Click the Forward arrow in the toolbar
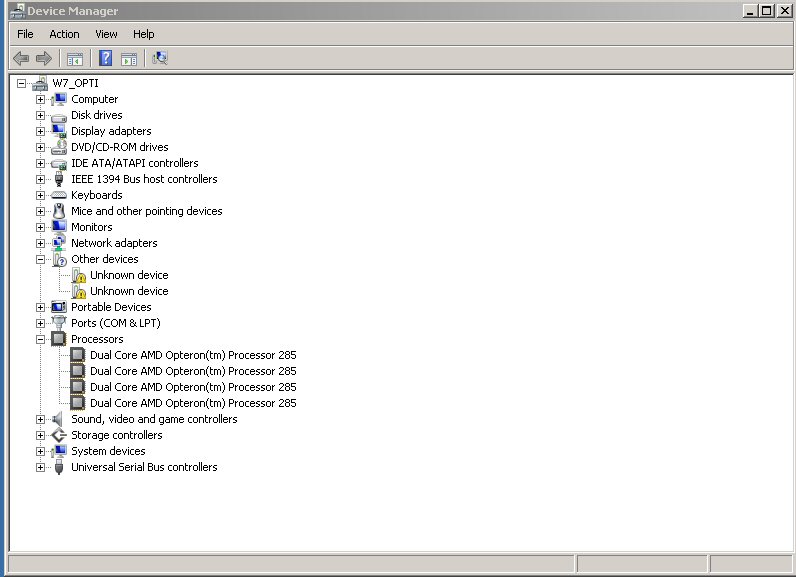This screenshot has height=577, width=796. pyautogui.click(x=43, y=58)
